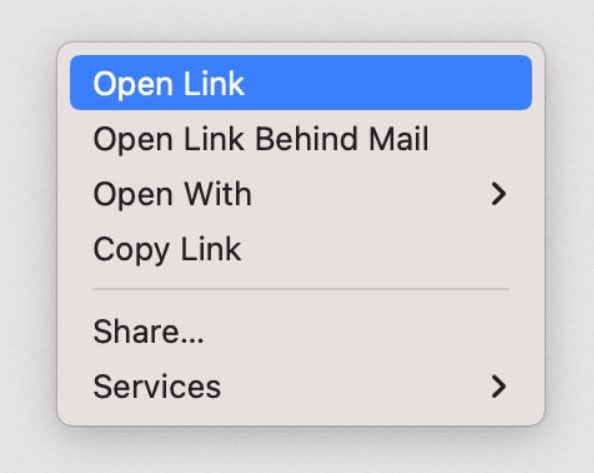Open the Share… option

click(301, 331)
